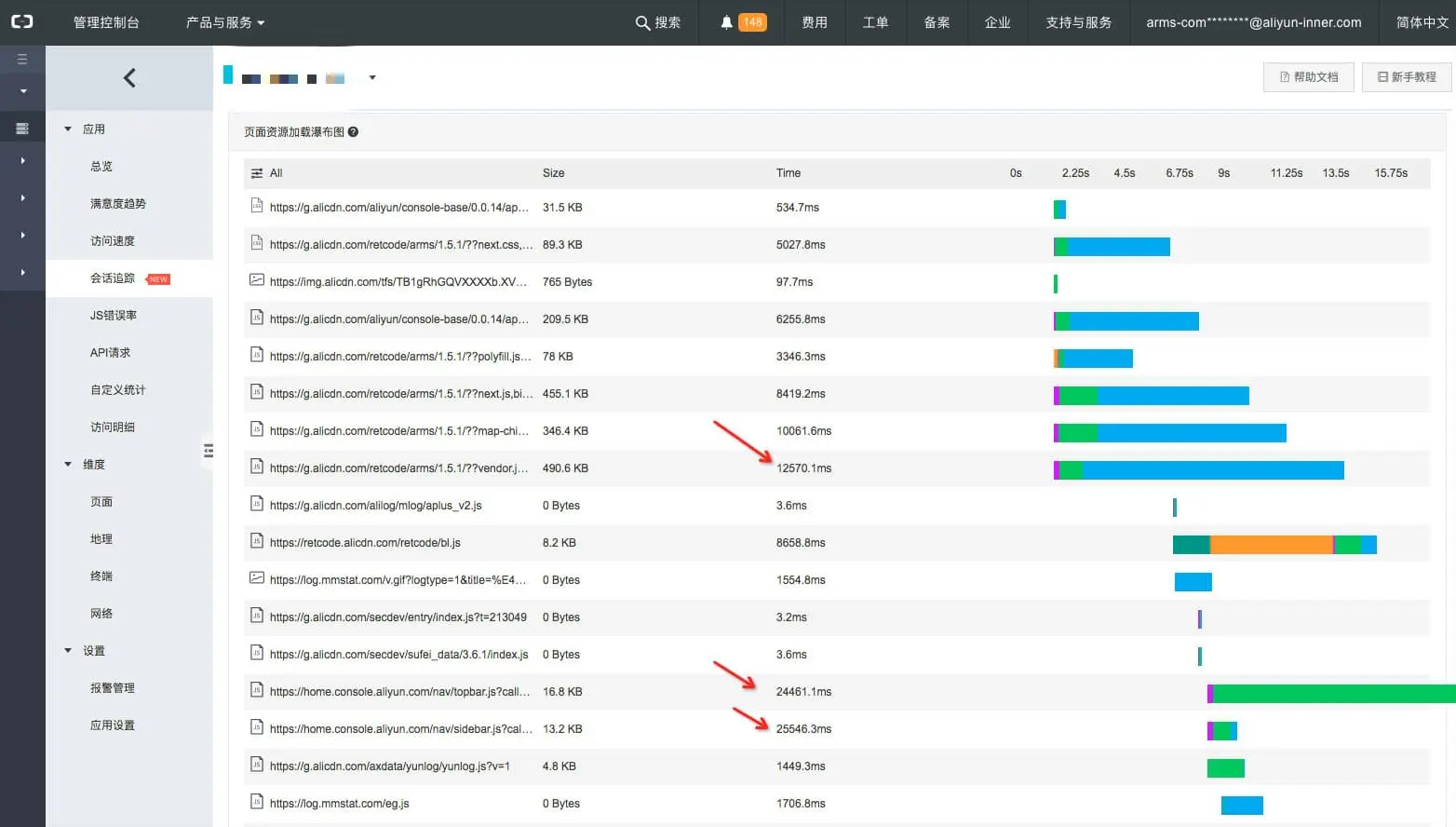Go to 管理控制台 home link
This screenshot has width=1456, height=827.
[106, 22]
